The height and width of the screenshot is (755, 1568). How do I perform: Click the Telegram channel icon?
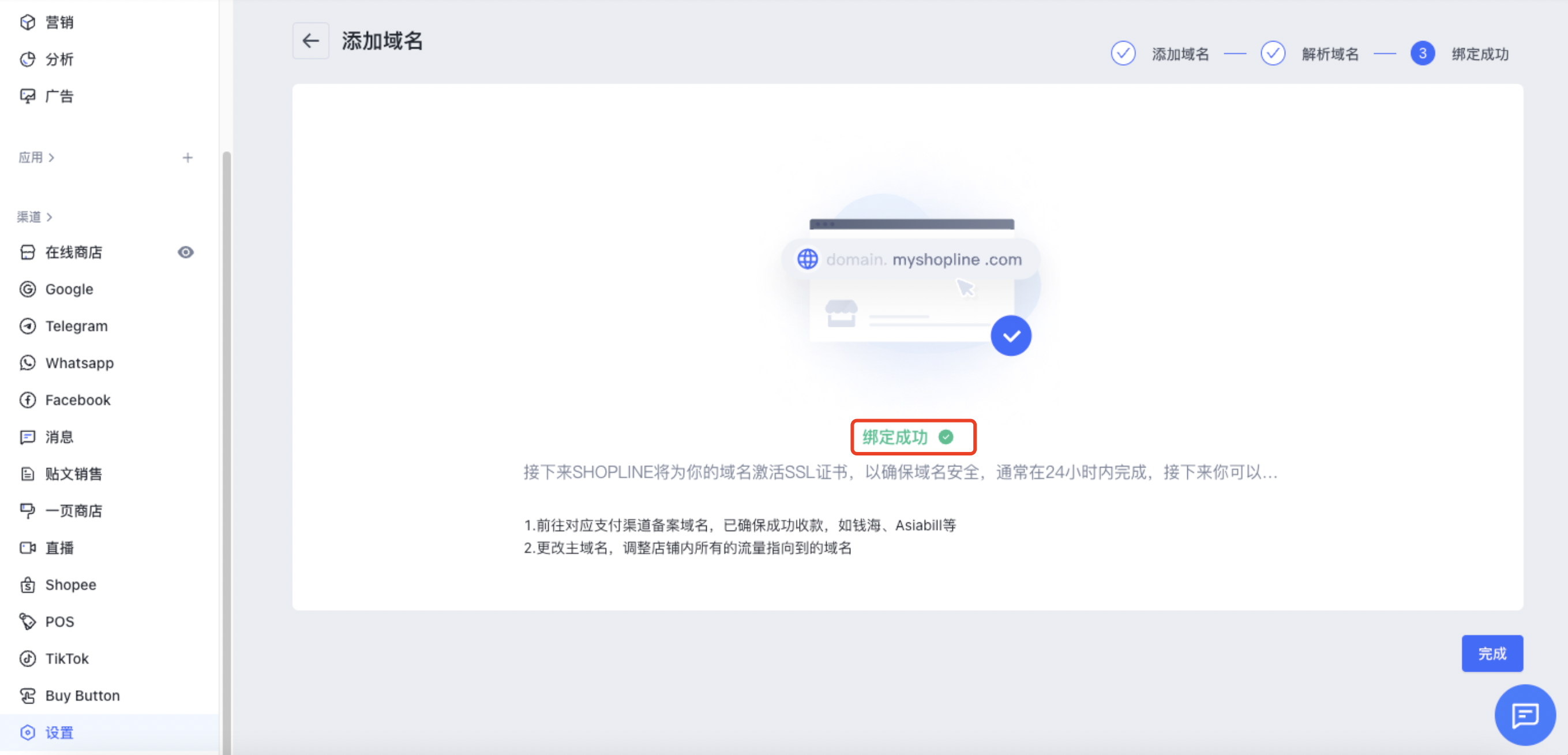pyautogui.click(x=27, y=326)
